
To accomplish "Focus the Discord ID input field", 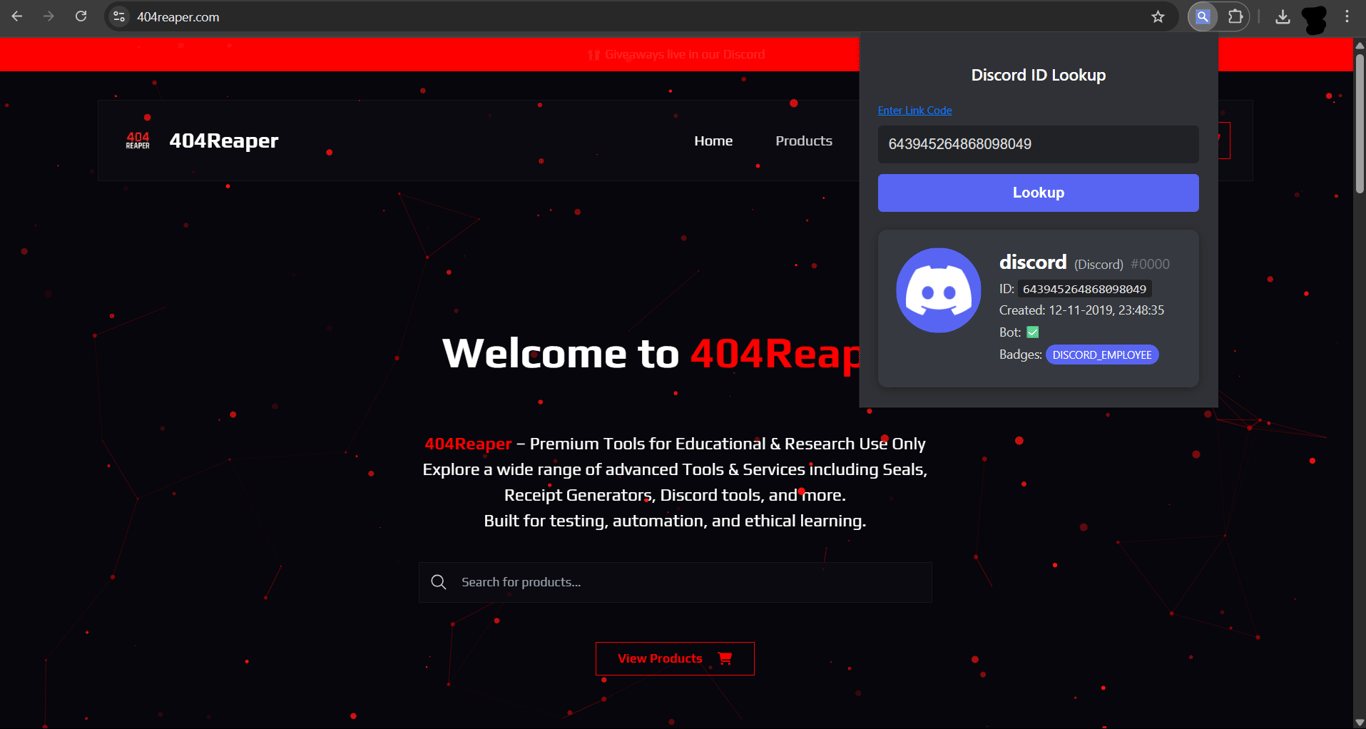I will coord(1038,144).
